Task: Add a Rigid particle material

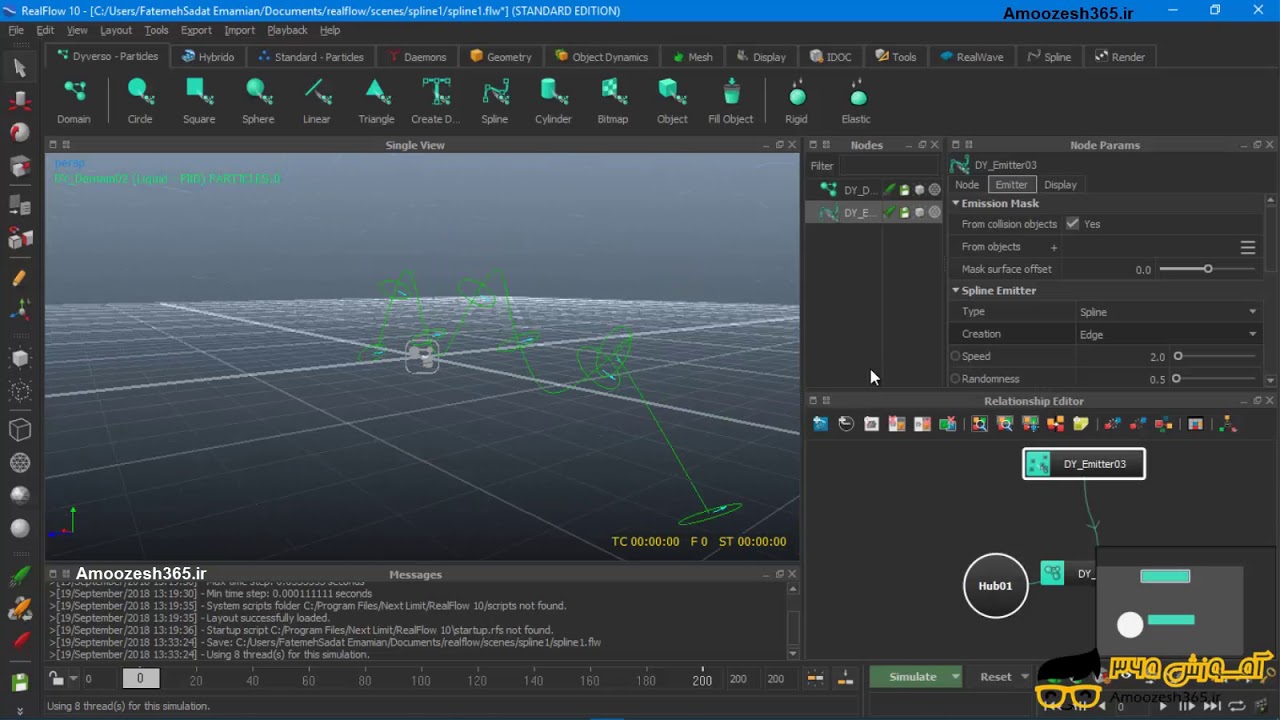Action: (x=796, y=101)
